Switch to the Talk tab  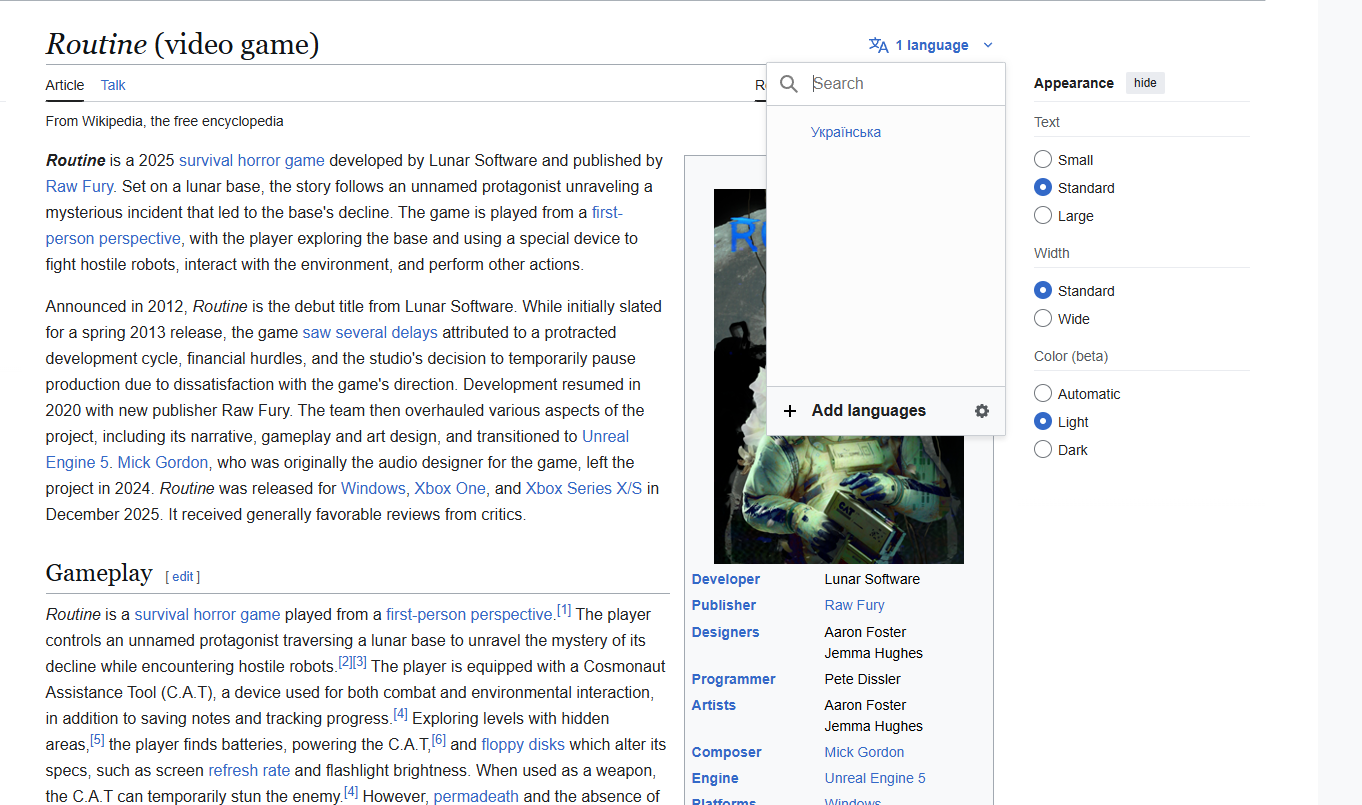113,85
